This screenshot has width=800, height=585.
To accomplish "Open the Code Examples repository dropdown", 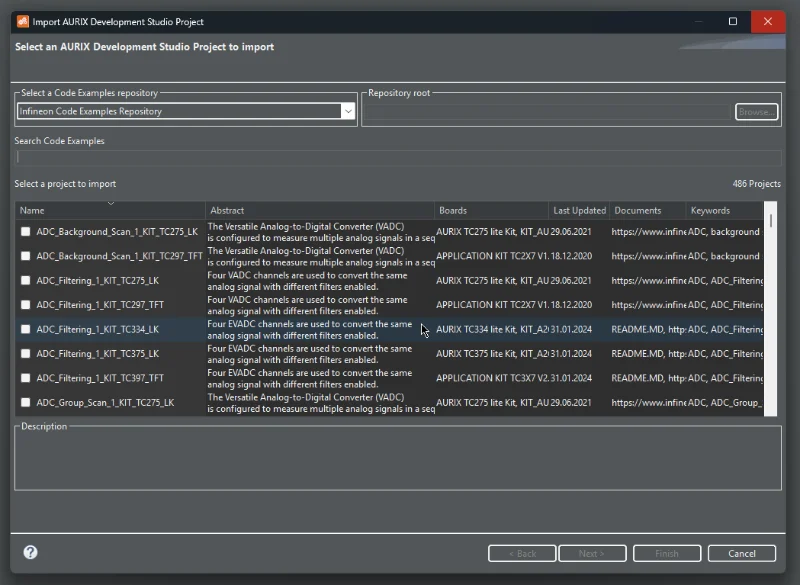I will tap(348, 112).
